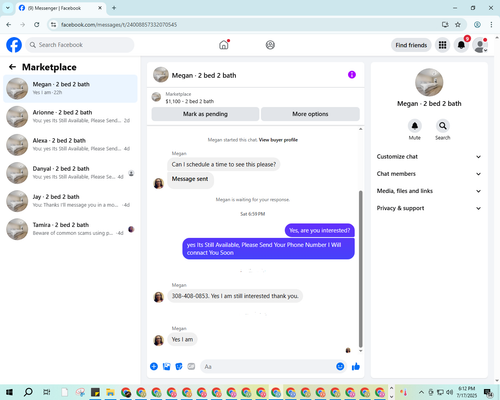The height and width of the screenshot is (400, 500).
Task: Select the Messenger browser tab
Action: [x=61, y=8]
